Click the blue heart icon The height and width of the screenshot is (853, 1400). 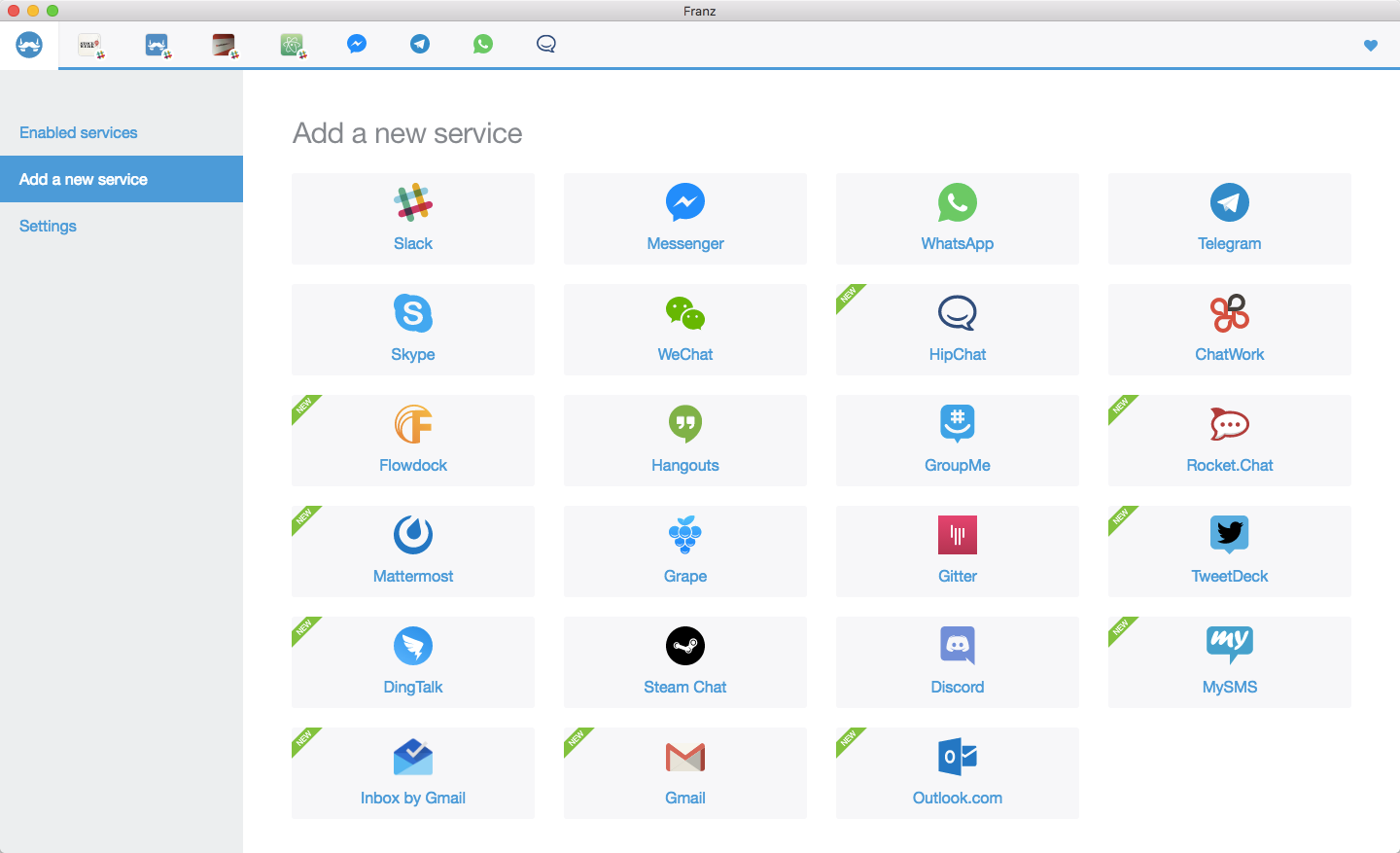[x=1371, y=45]
